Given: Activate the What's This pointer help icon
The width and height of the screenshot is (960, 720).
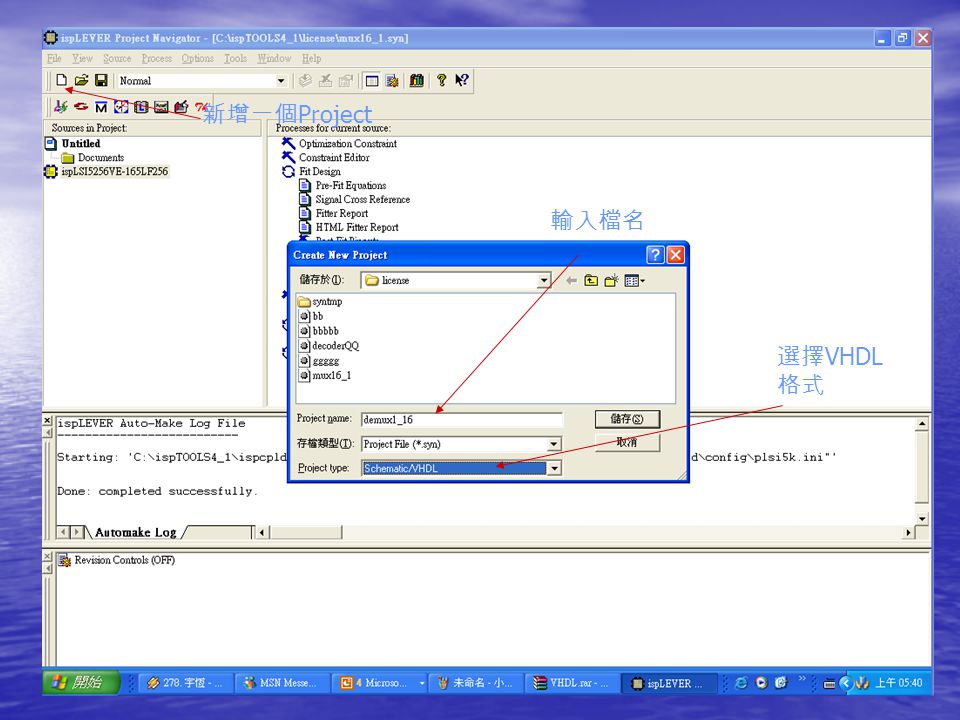Looking at the screenshot, I should [462, 80].
